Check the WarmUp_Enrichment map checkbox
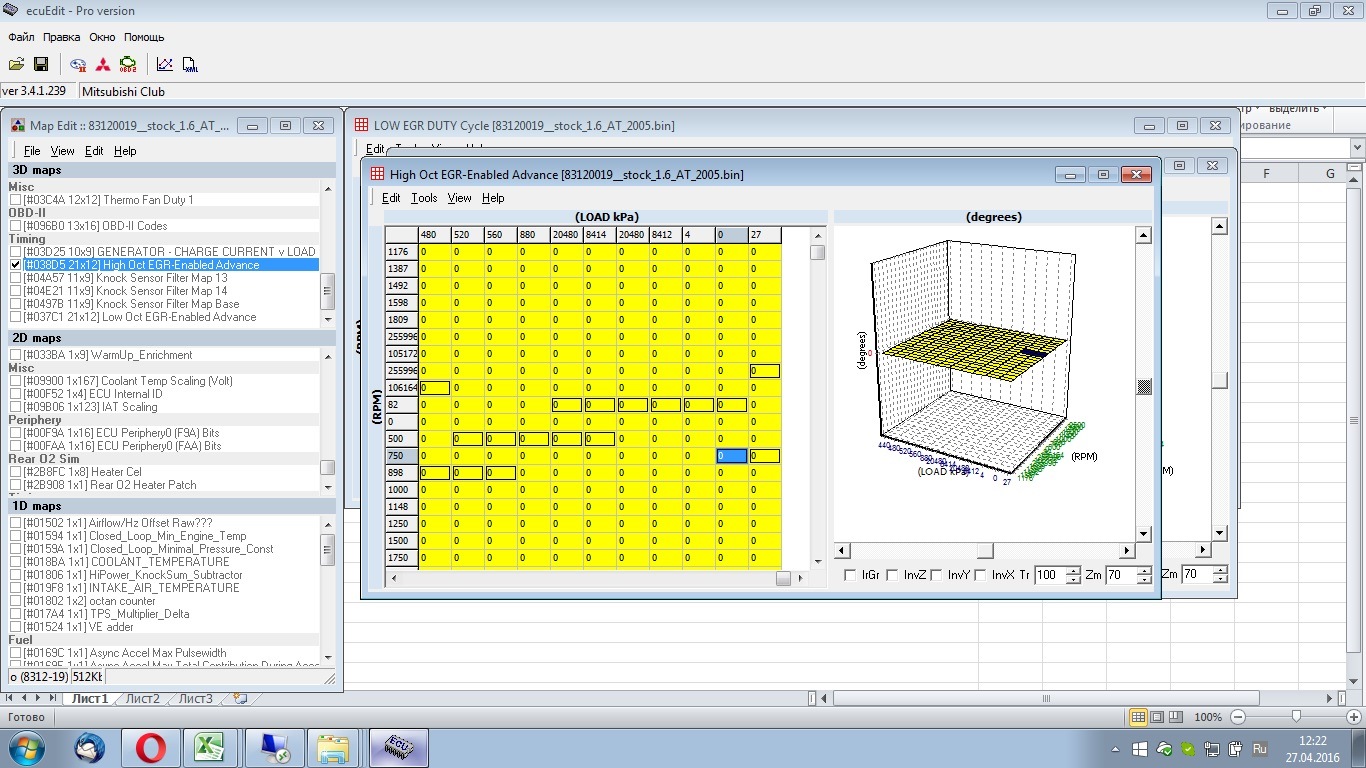This screenshot has height=768, width=1366. click(x=15, y=355)
